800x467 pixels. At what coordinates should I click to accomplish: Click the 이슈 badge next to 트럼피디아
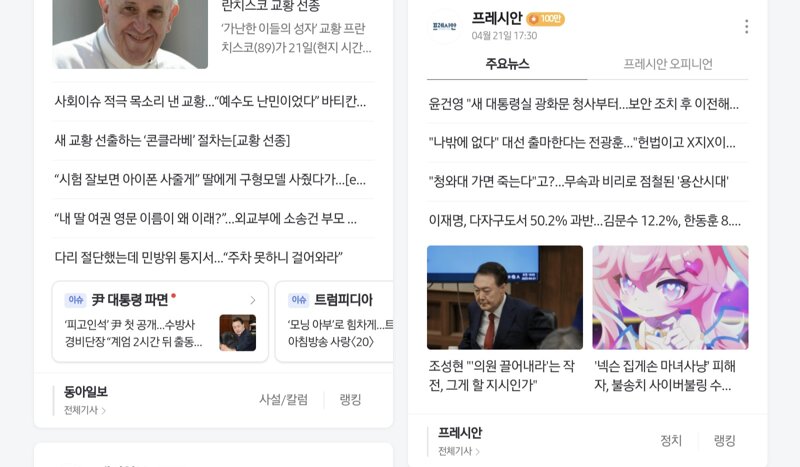(x=299, y=300)
